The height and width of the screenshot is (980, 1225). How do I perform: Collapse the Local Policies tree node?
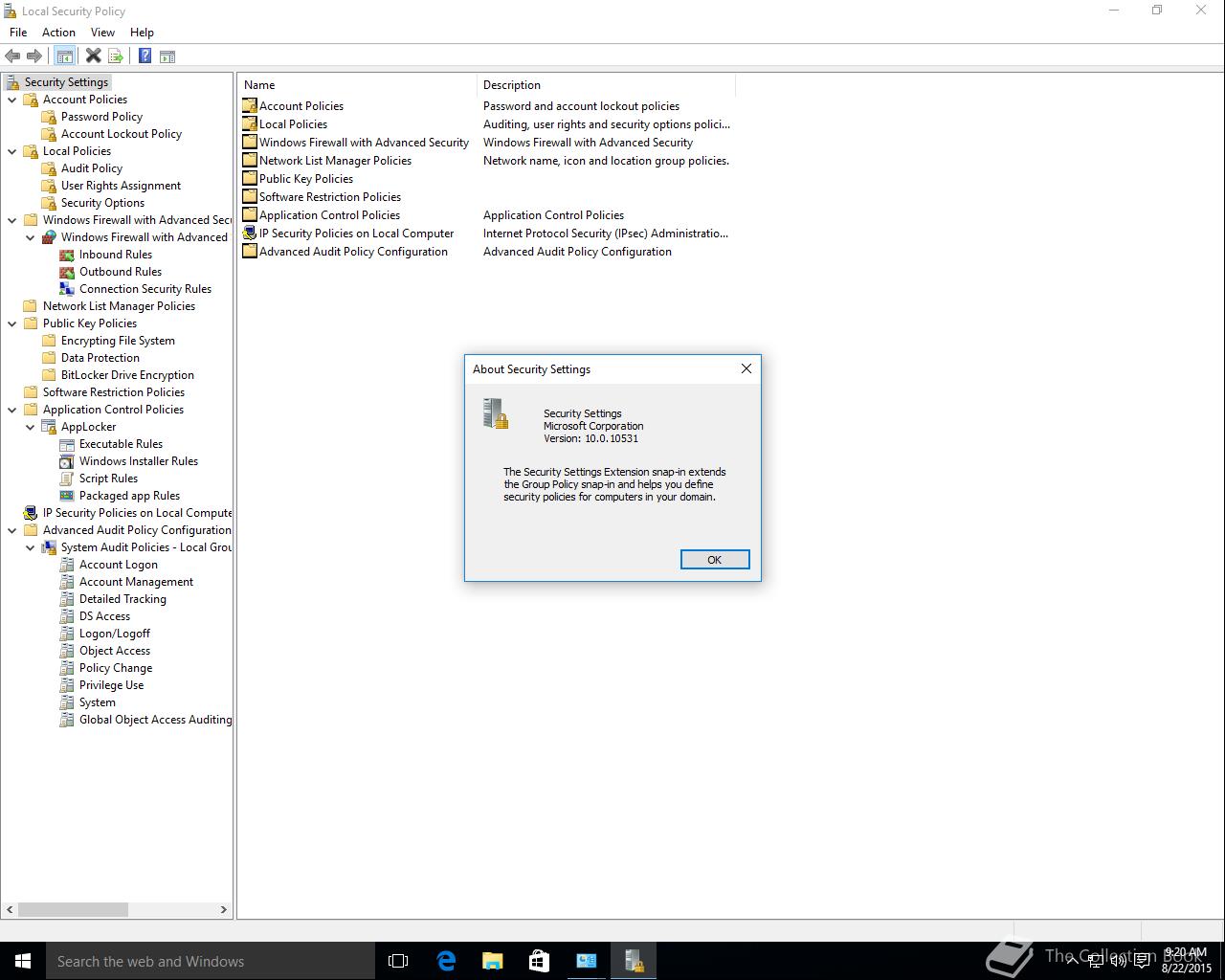click(x=12, y=151)
